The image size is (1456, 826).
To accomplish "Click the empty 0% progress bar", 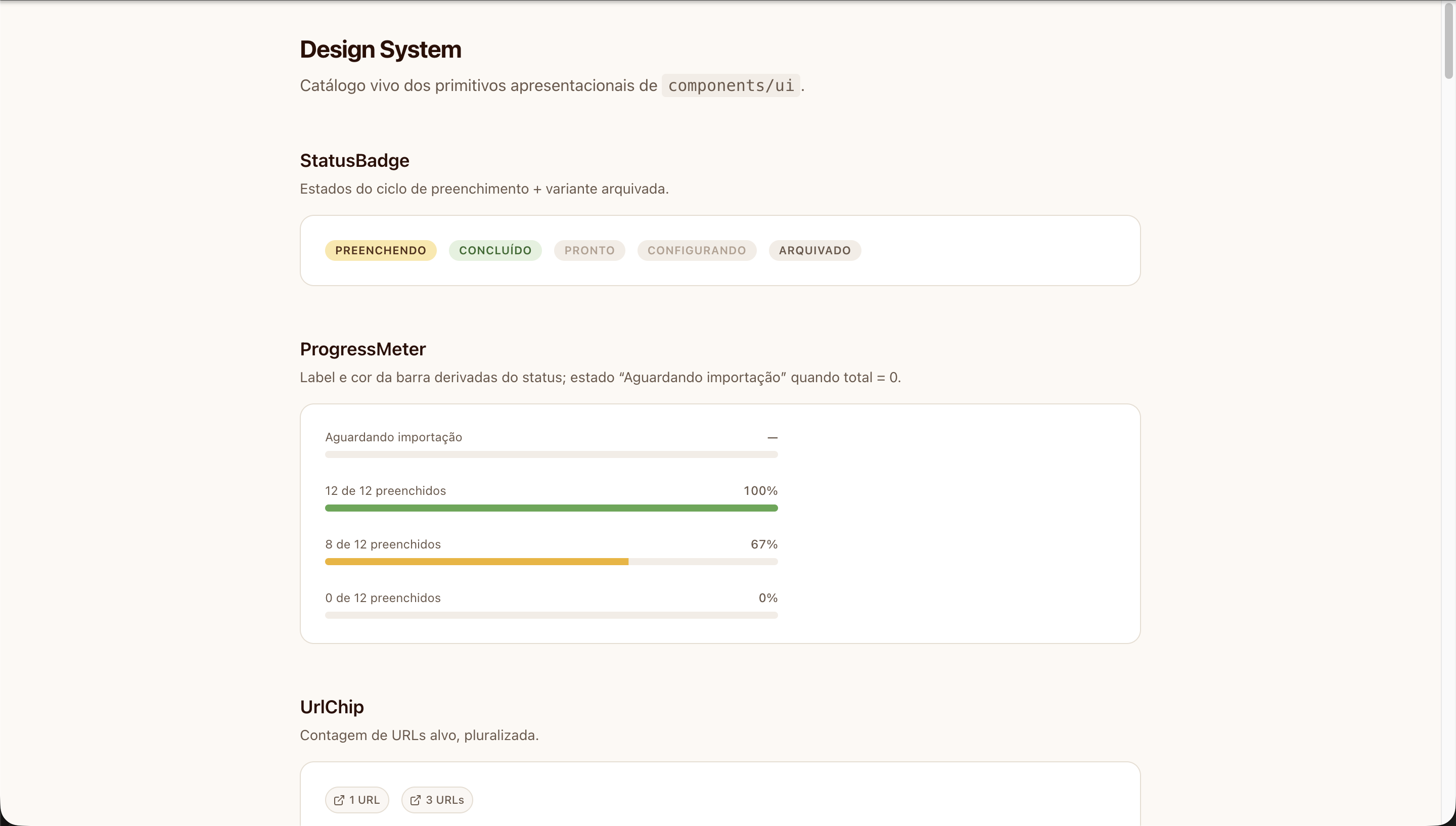I will pos(552,615).
